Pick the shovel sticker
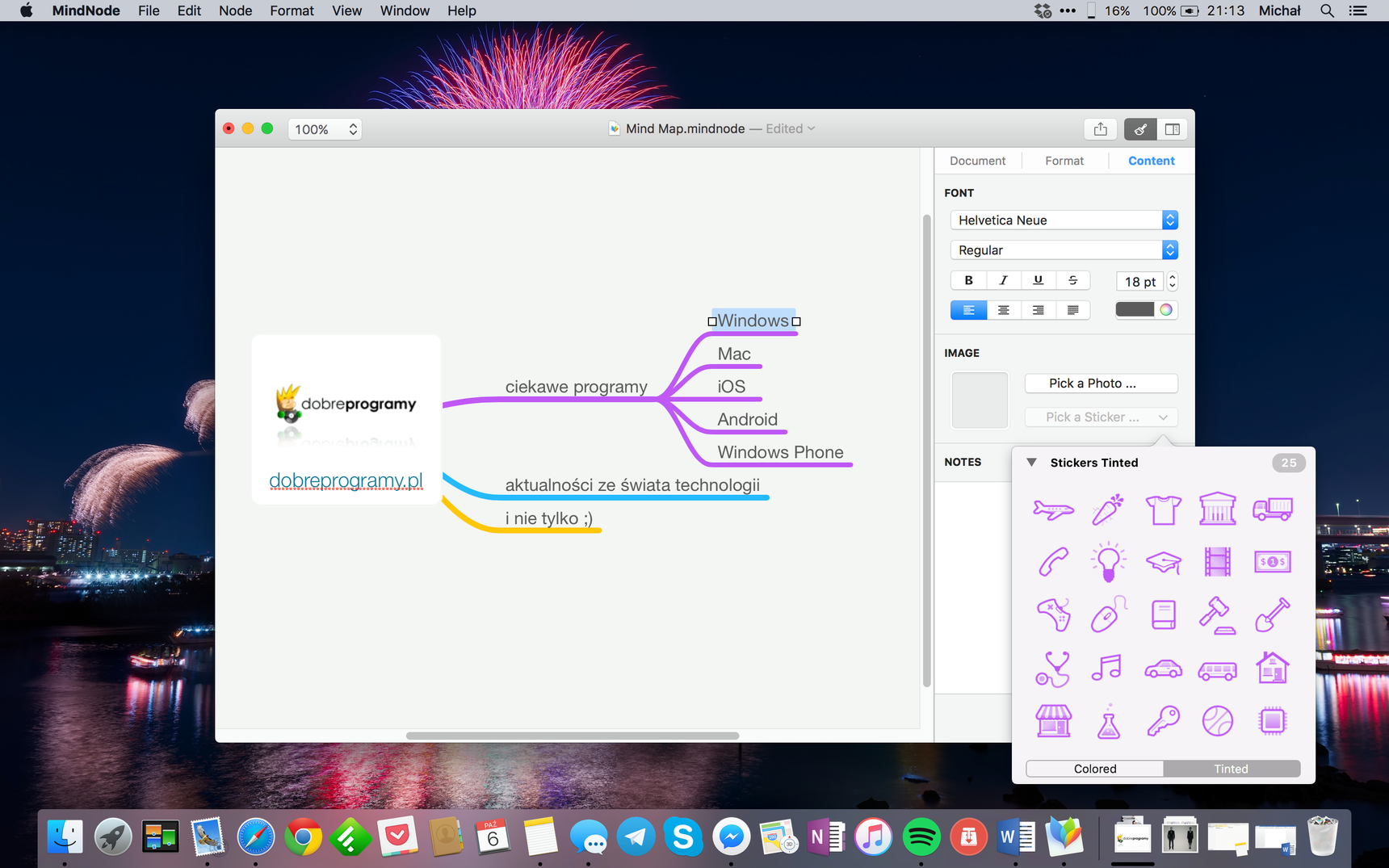Screen dimensions: 1389x868 pyautogui.click(x=1273, y=614)
